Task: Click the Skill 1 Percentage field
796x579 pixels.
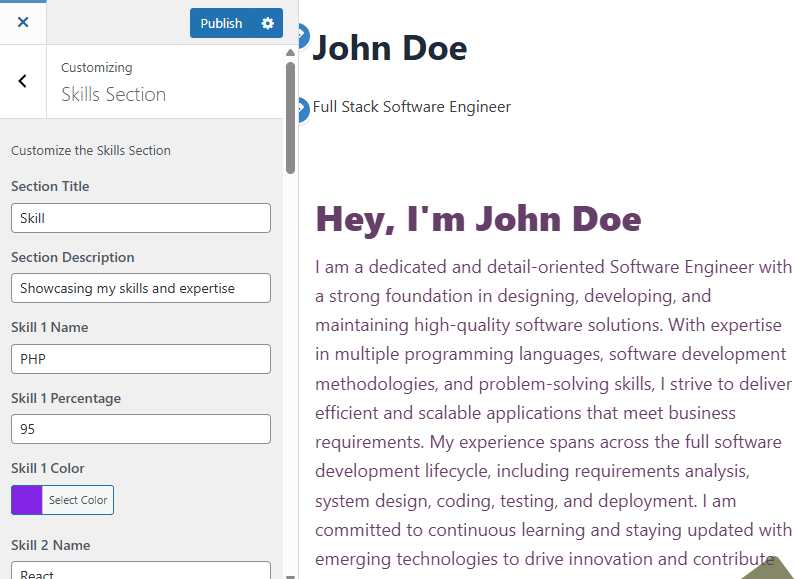Action: [x=141, y=429]
